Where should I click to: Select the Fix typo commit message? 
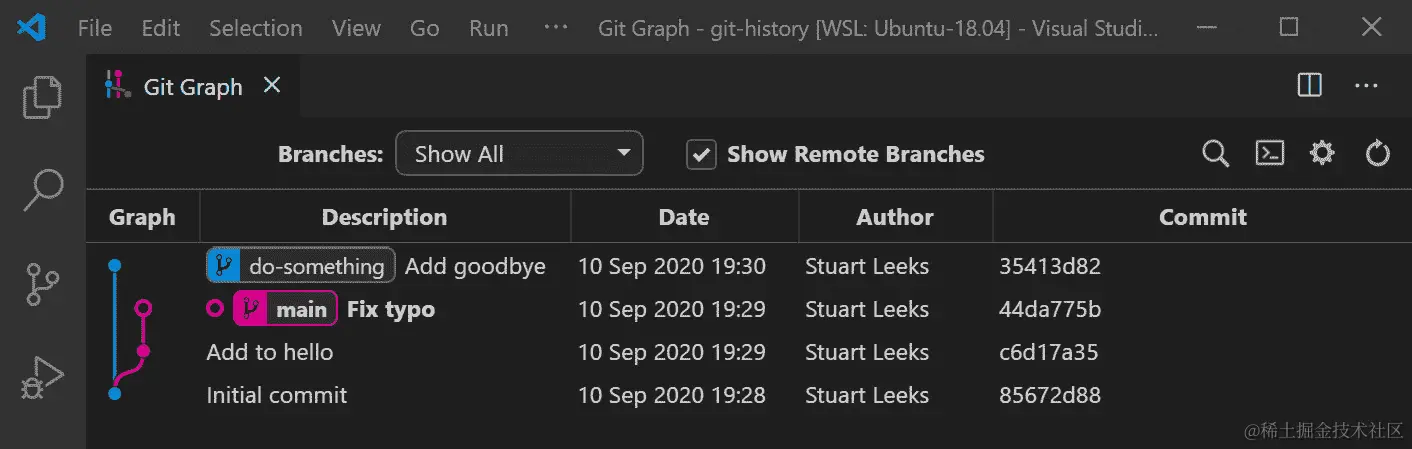pyautogui.click(x=391, y=309)
